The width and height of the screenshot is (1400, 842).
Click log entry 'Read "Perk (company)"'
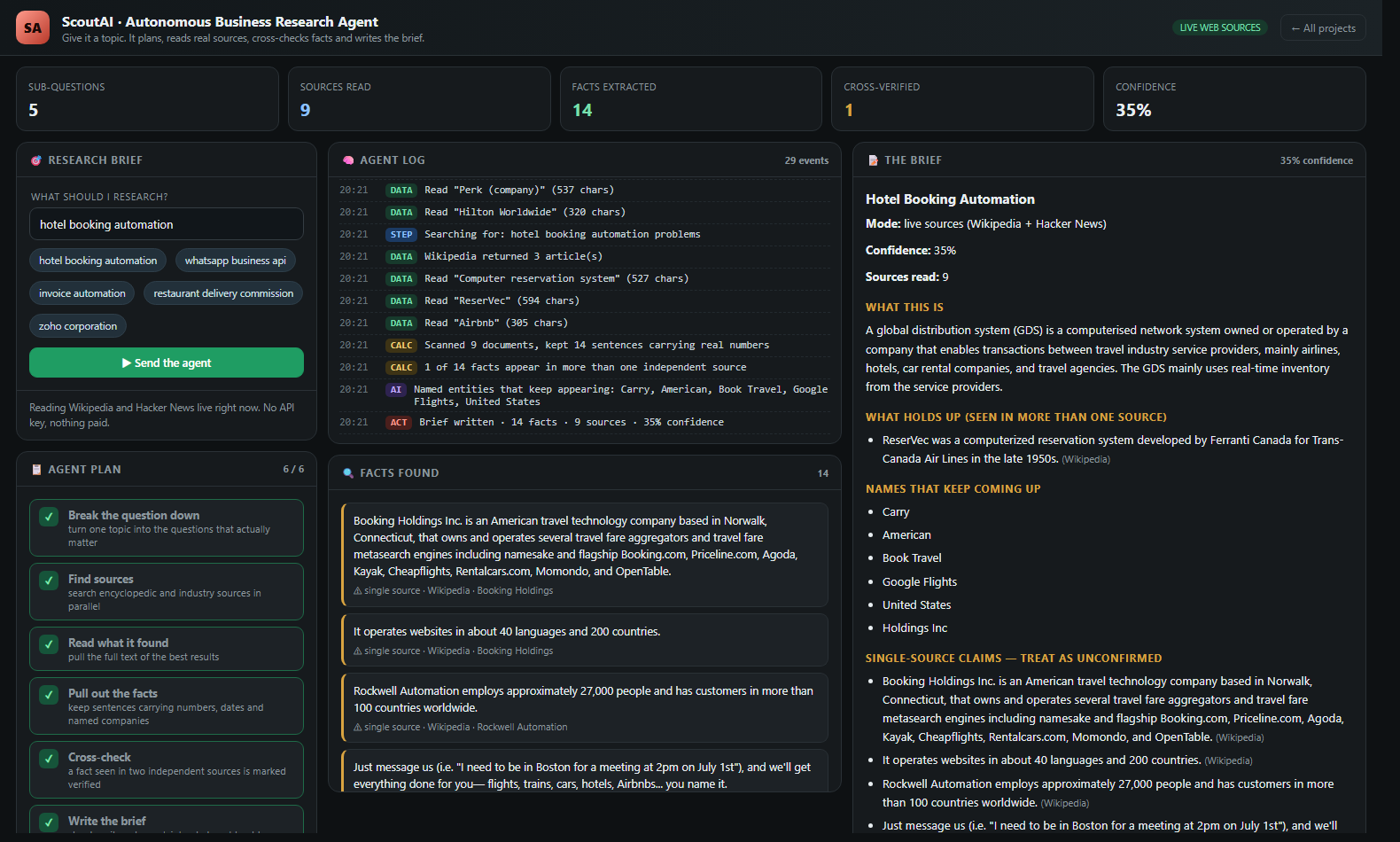[584, 190]
